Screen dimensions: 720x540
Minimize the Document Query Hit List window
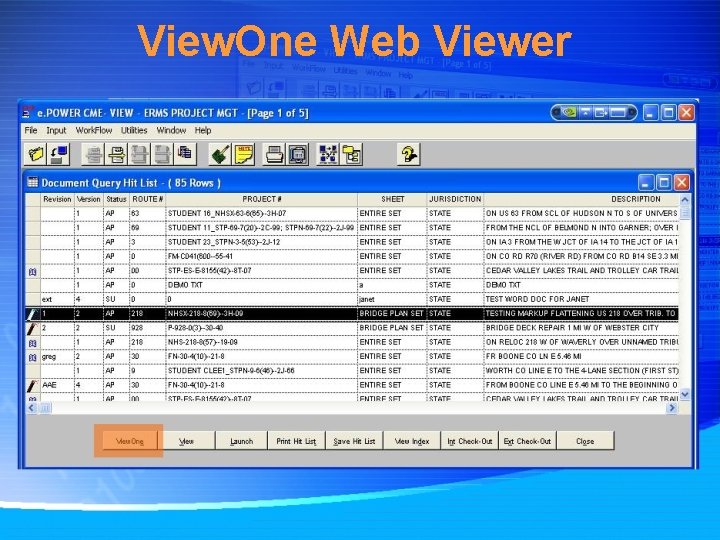pos(646,183)
